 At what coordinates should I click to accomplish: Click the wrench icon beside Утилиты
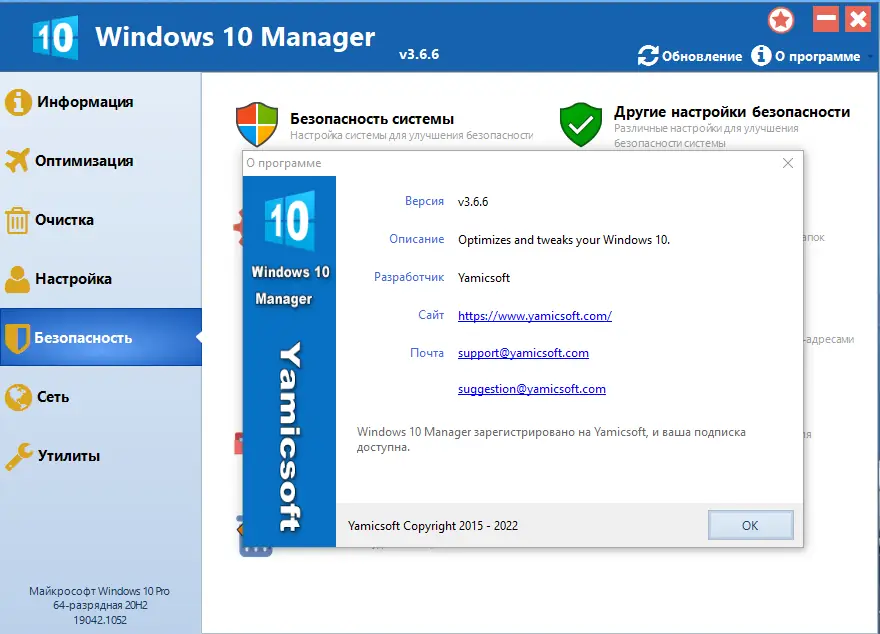point(19,456)
